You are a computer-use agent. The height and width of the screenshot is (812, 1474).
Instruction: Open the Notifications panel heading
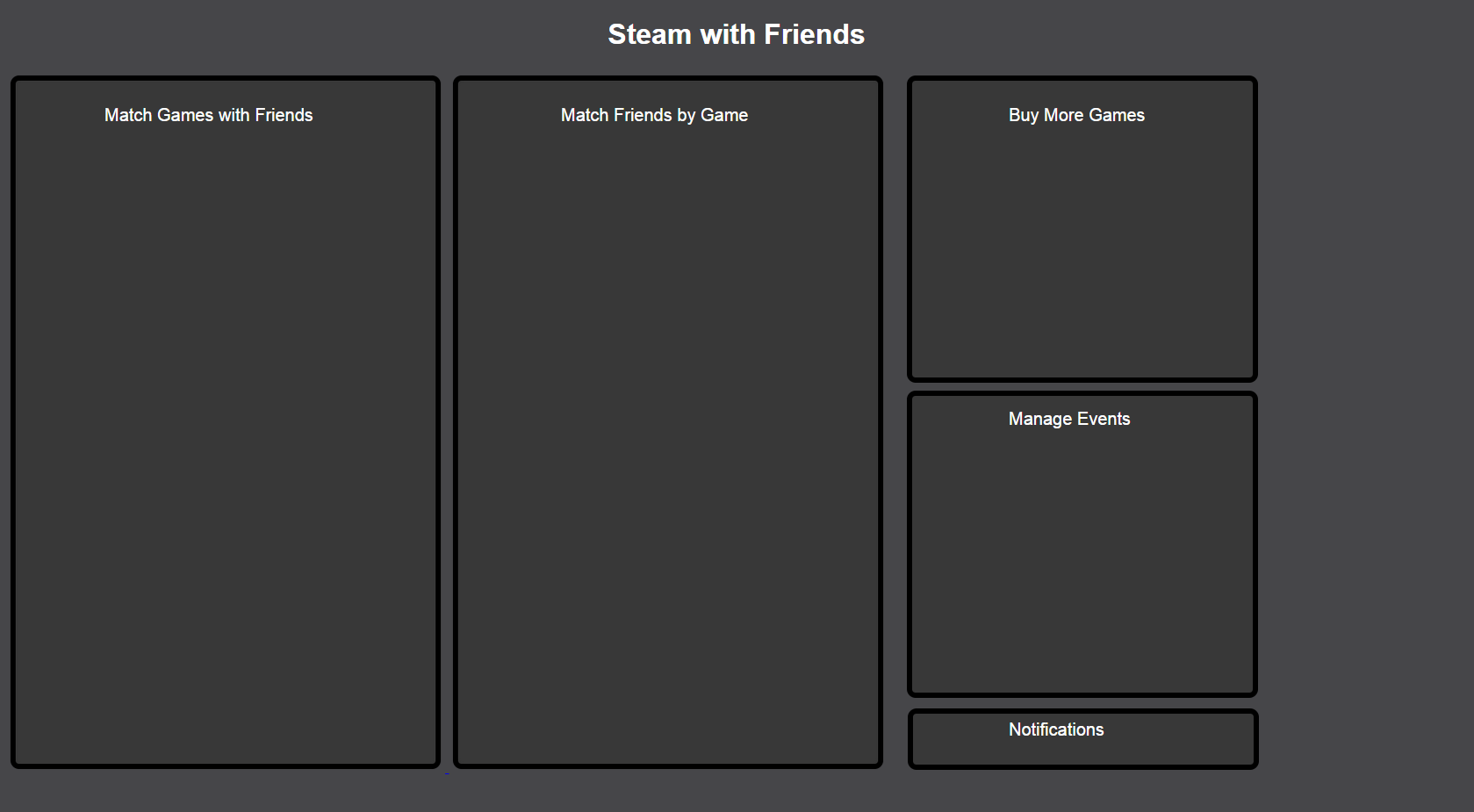click(1056, 729)
